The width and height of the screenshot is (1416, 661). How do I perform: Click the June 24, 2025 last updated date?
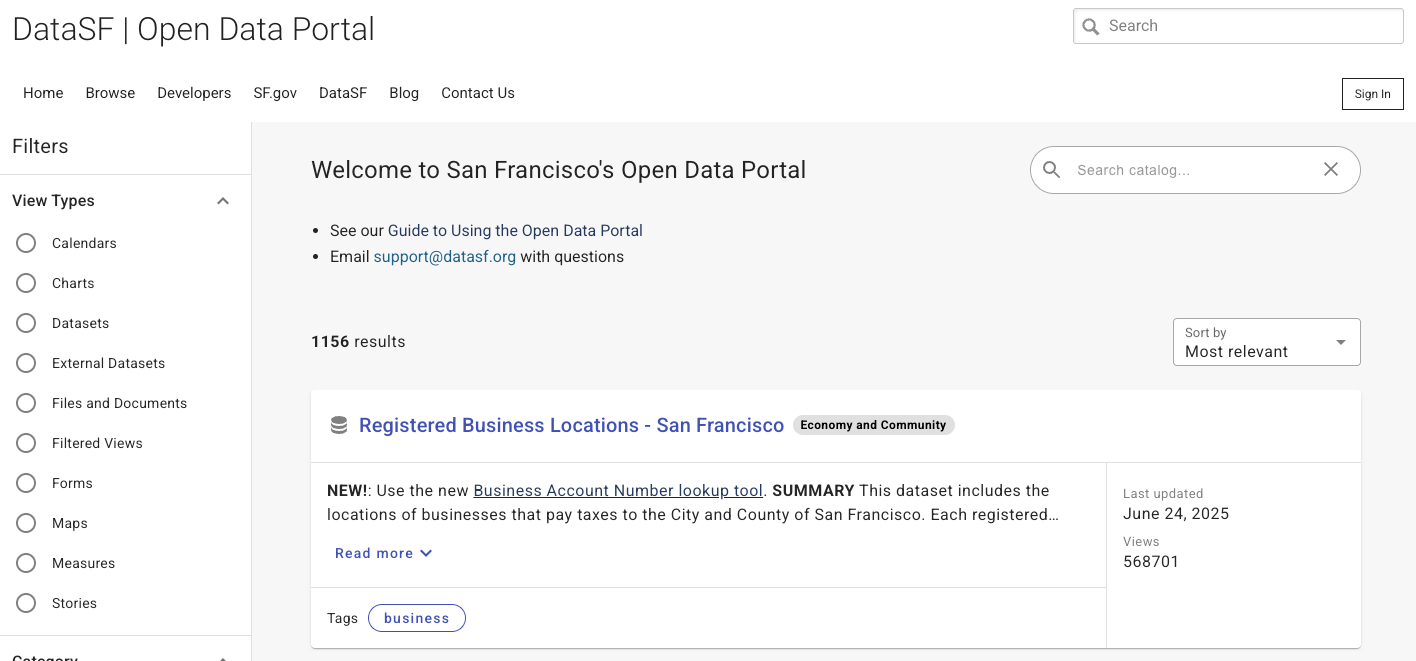[1176, 514]
